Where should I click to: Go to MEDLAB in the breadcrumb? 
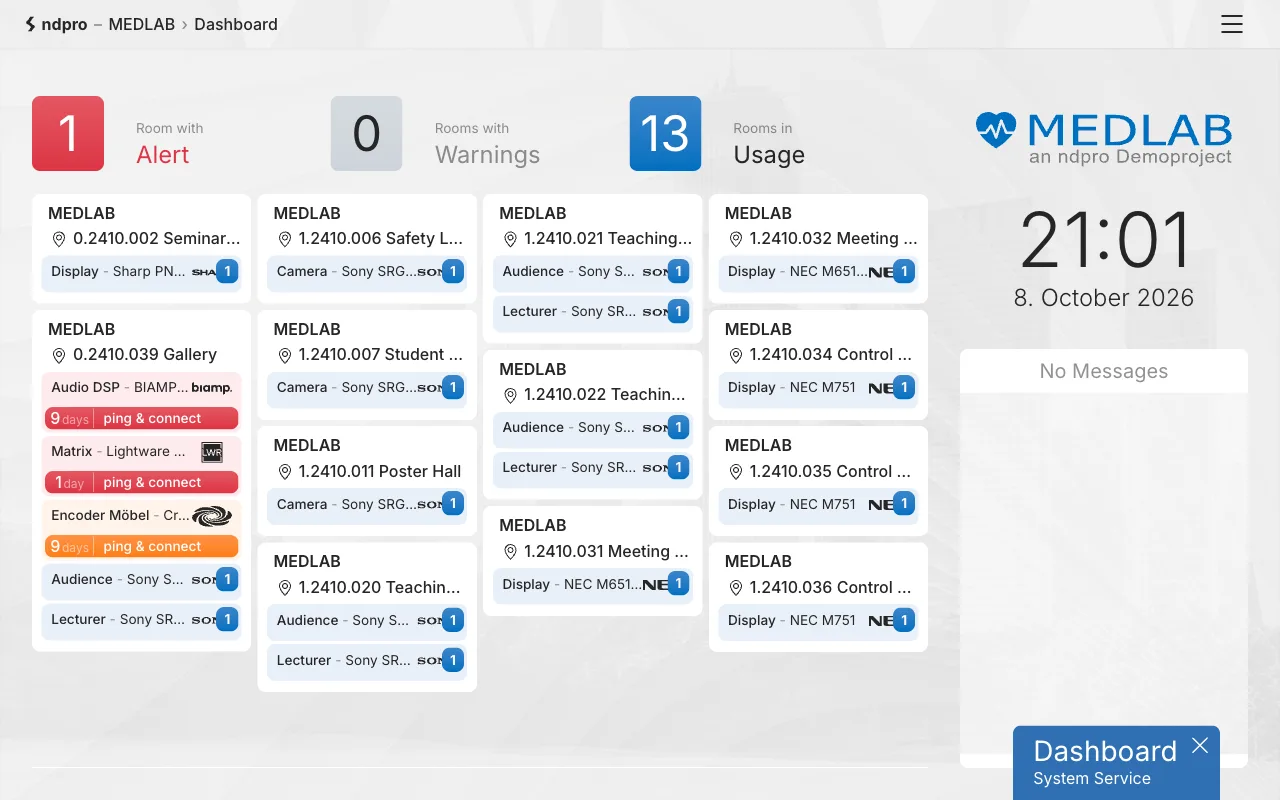click(142, 24)
